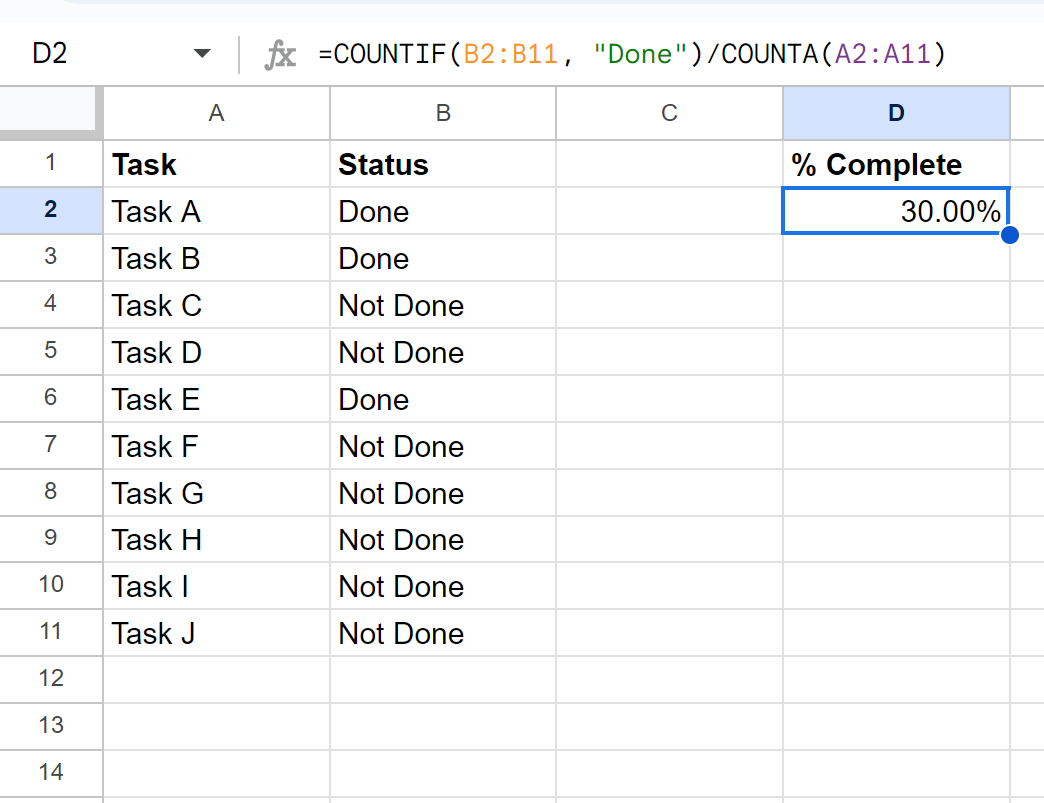Select the 'Task H' cell
The image size is (1044, 803).
coord(216,539)
